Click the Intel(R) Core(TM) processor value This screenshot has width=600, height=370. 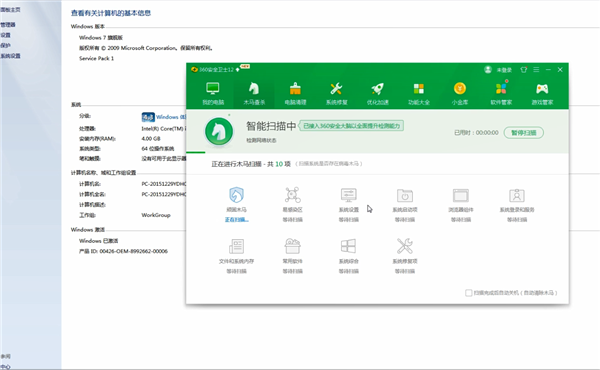point(164,129)
